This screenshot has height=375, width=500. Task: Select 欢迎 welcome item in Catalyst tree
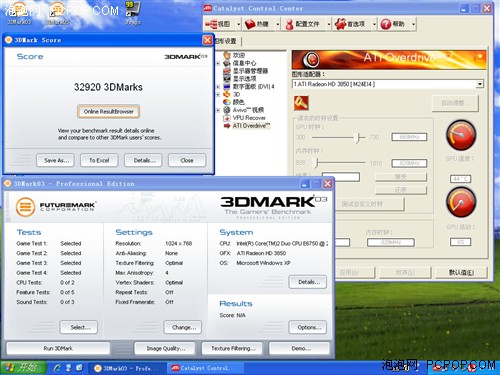click(x=239, y=55)
